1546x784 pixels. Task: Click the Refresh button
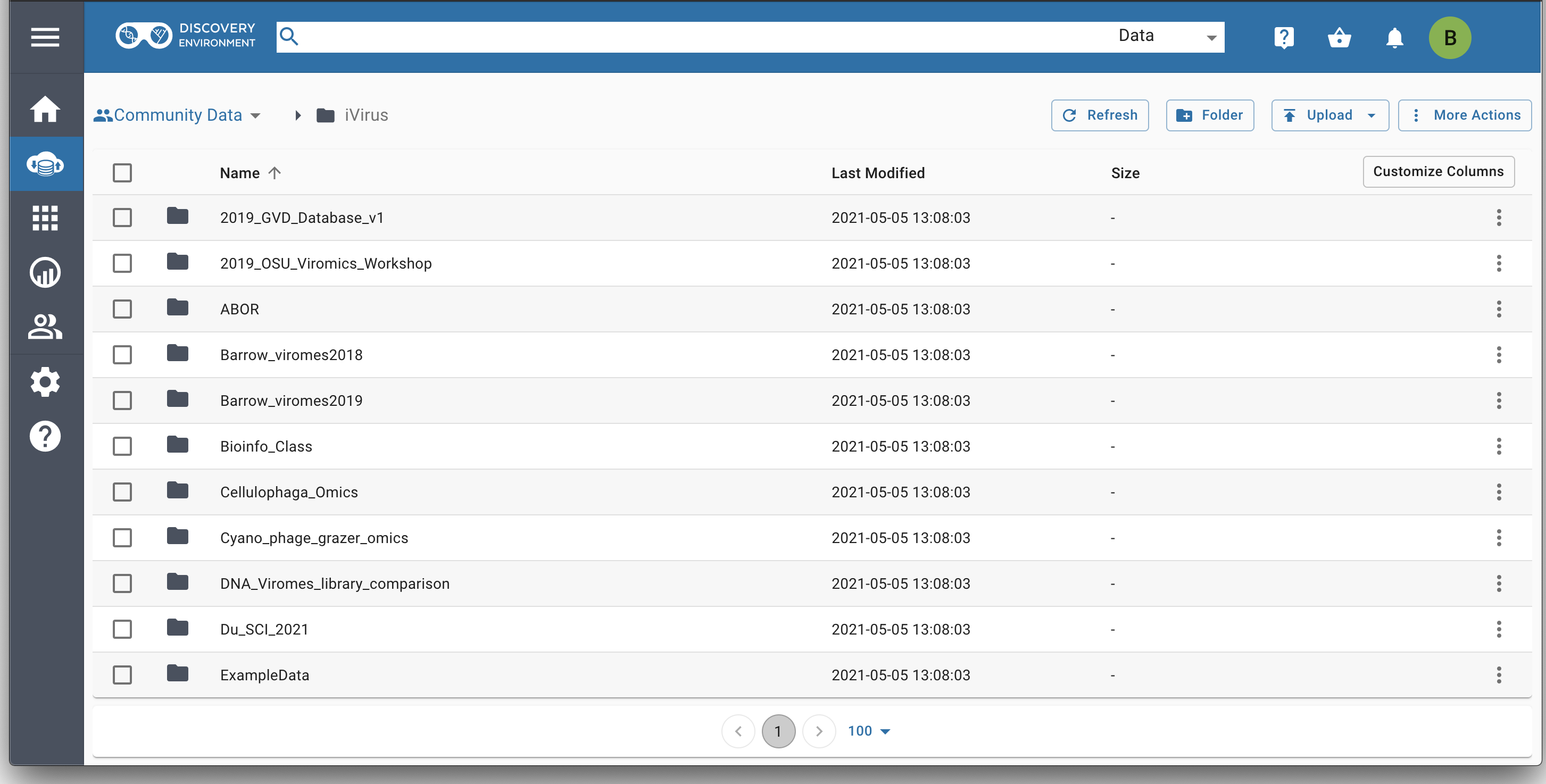pos(1100,115)
